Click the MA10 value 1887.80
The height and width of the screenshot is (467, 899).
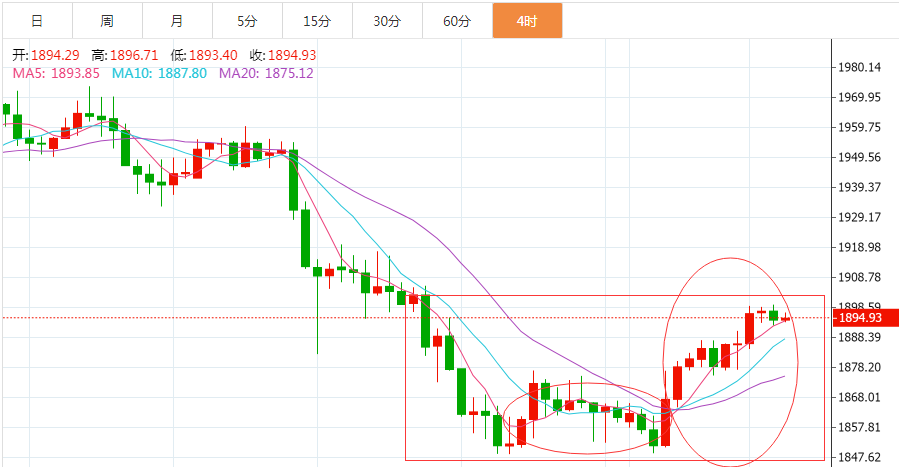pyautogui.click(x=182, y=73)
